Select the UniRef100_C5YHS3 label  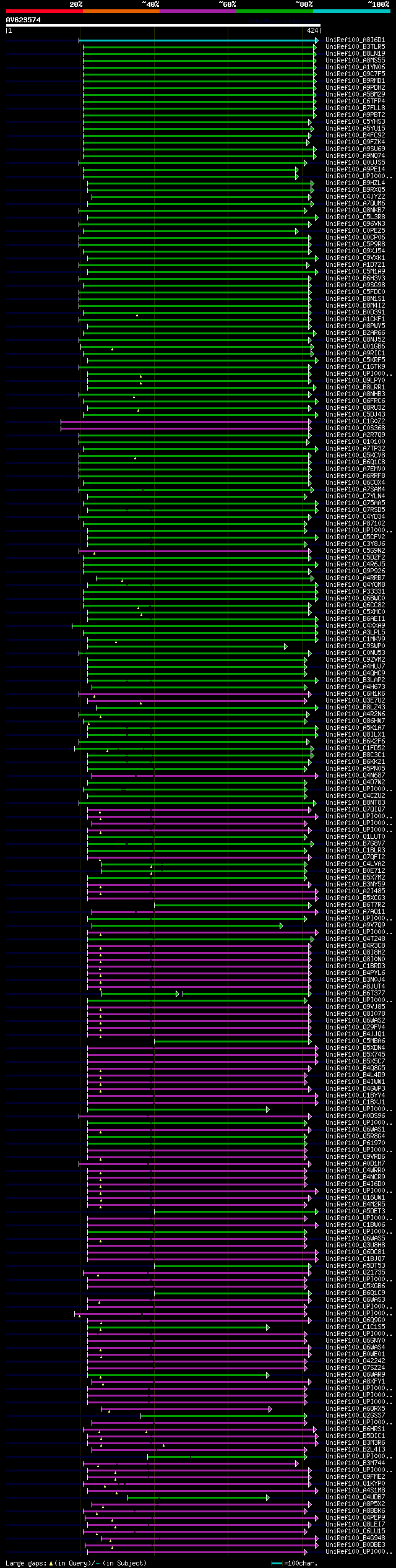(355, 122)
